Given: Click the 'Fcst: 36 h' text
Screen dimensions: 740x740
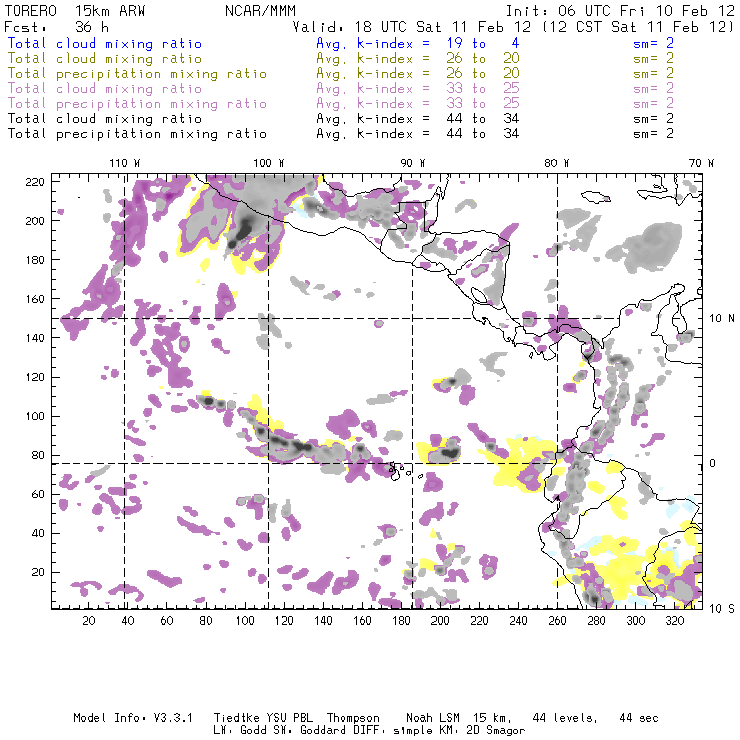Looking at the screenshot, I should click(x=56, y=26).
